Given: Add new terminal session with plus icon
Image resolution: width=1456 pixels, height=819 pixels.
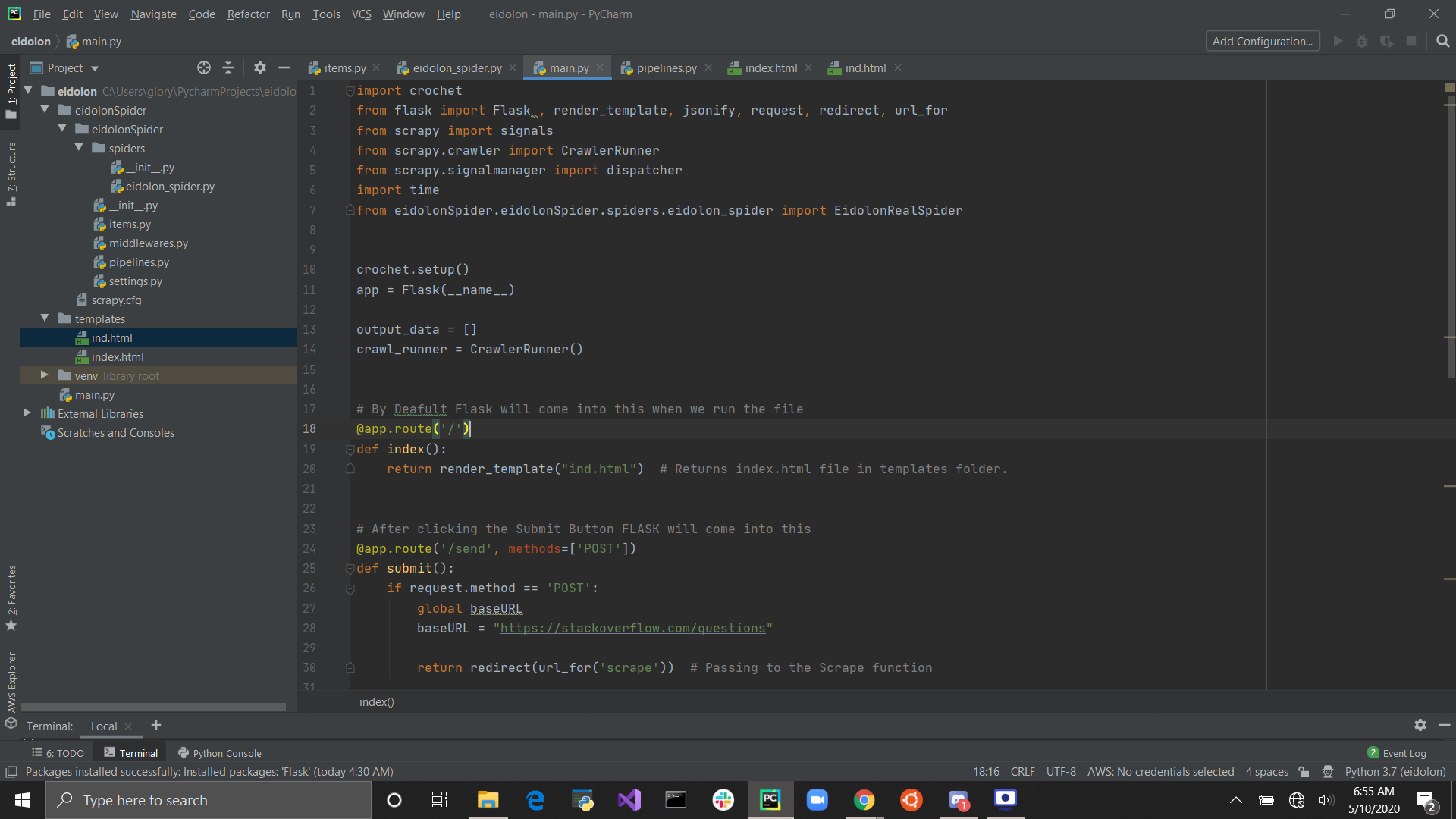Looking at the screenshot, I should click(x=156, y=725).
